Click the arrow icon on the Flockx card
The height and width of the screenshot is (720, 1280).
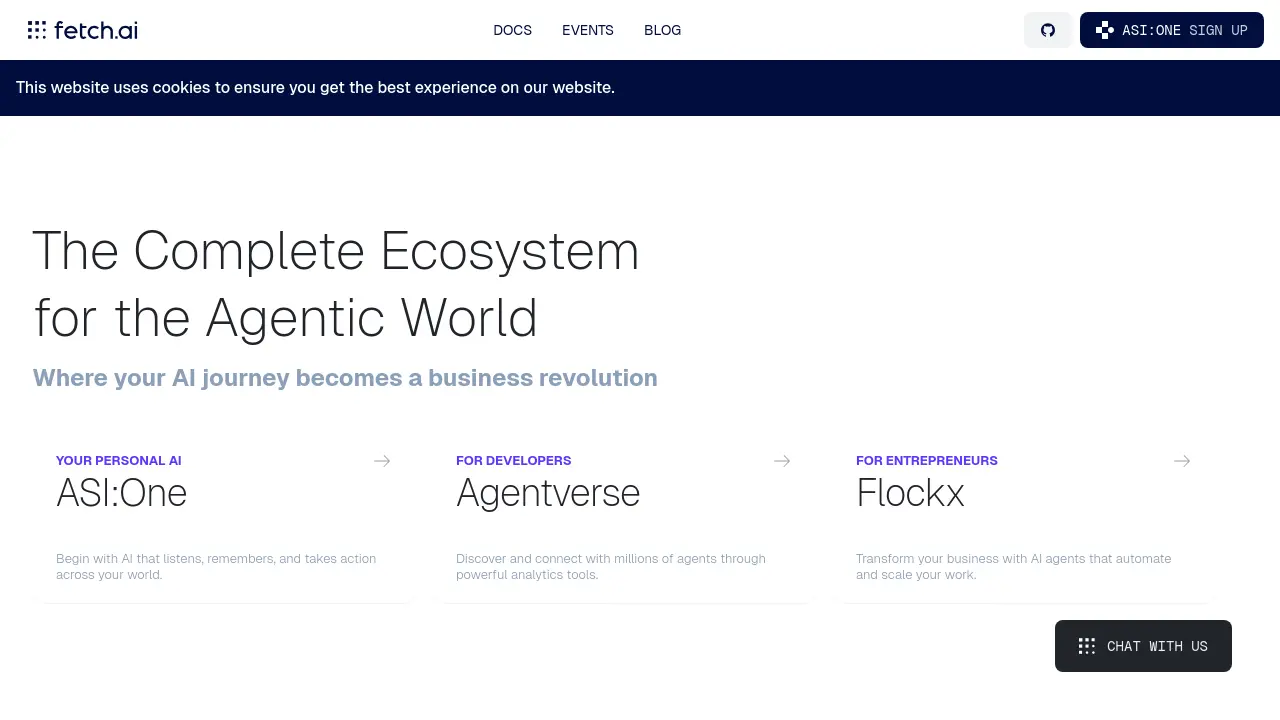[x=1182, y=461]
